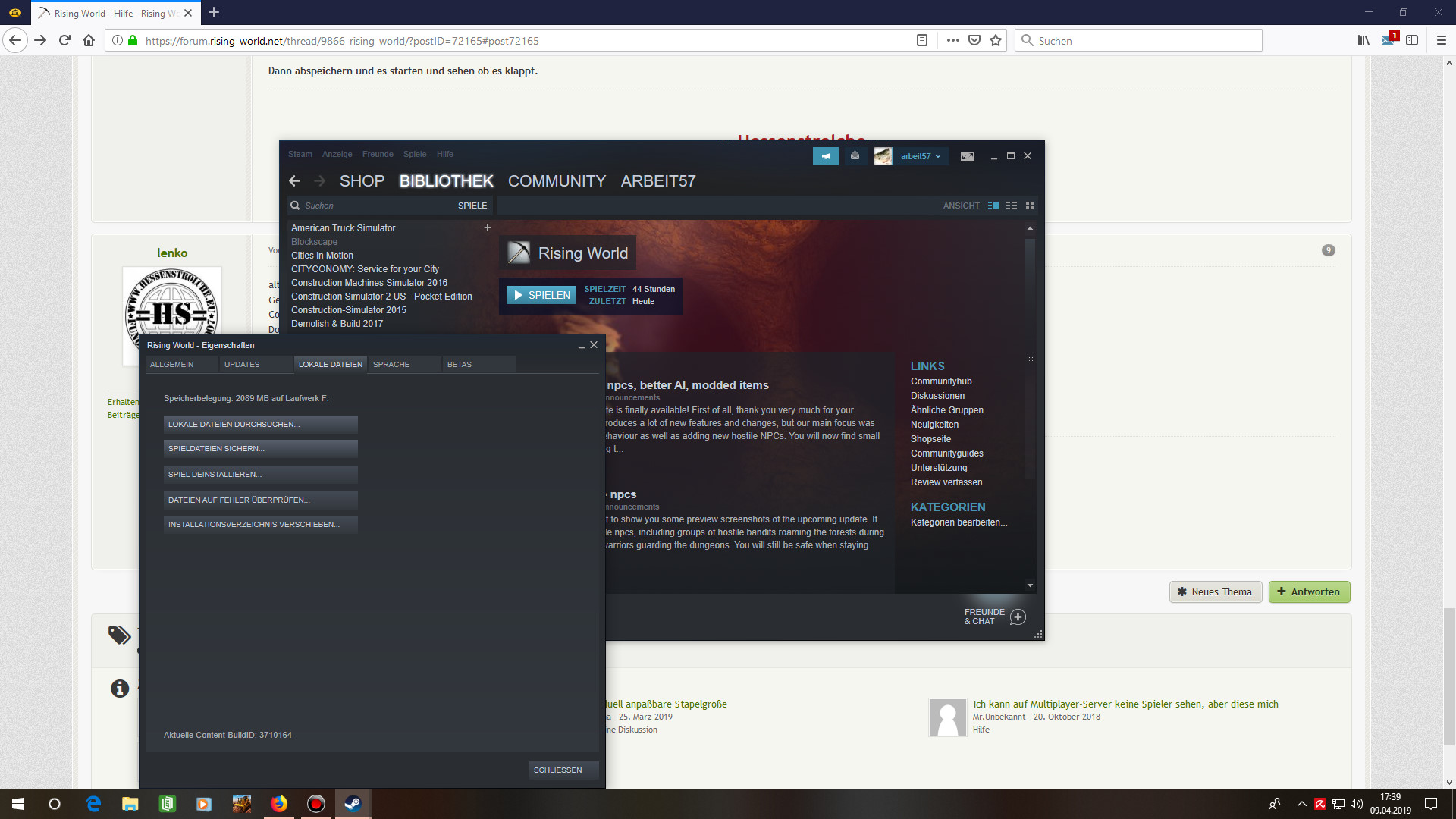Open the SPIELE library filter dropdown
Viewport: 1456px width, 819px height.
coord(472,206)
